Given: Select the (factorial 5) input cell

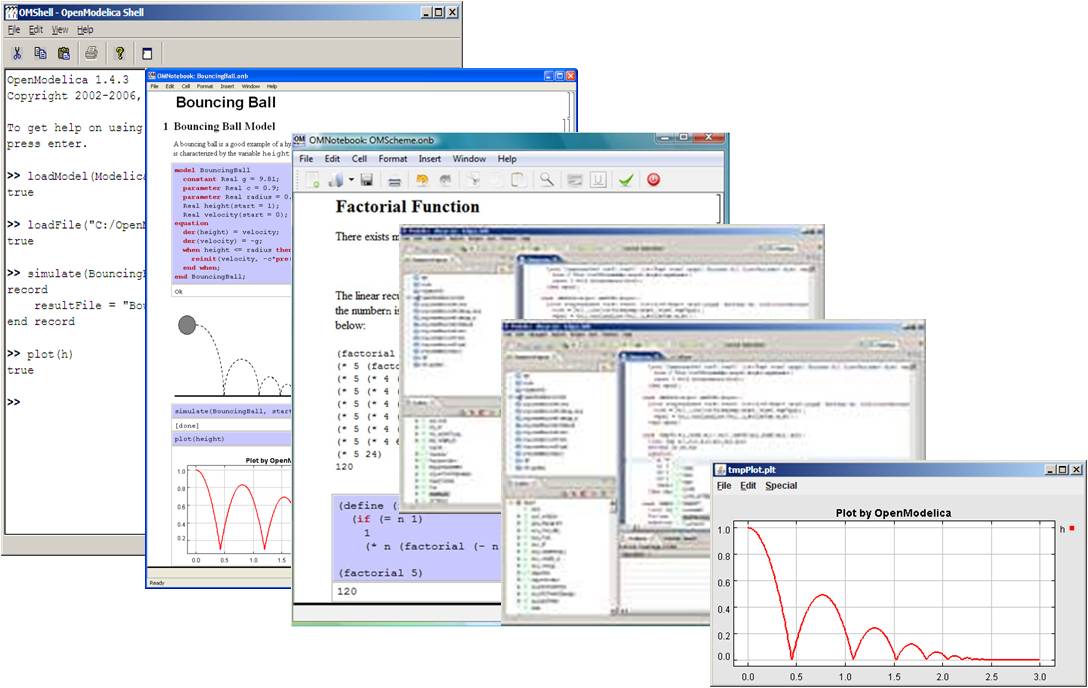Looking at the screenshot, I should pyautogui.click(x=380, y=572).
